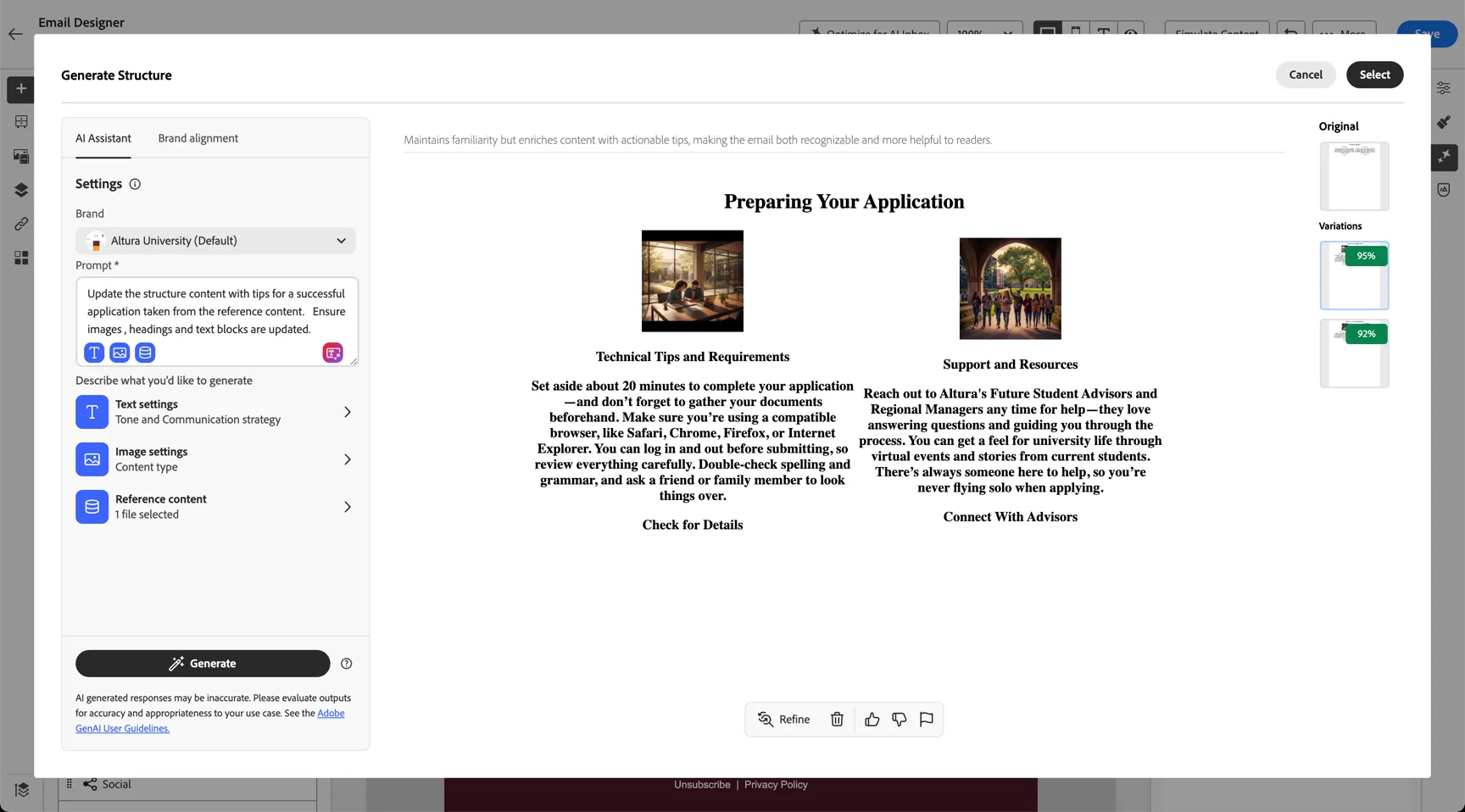
Task: Expand Text settings section
Action: pyautogui.click(x=215, y=412)
